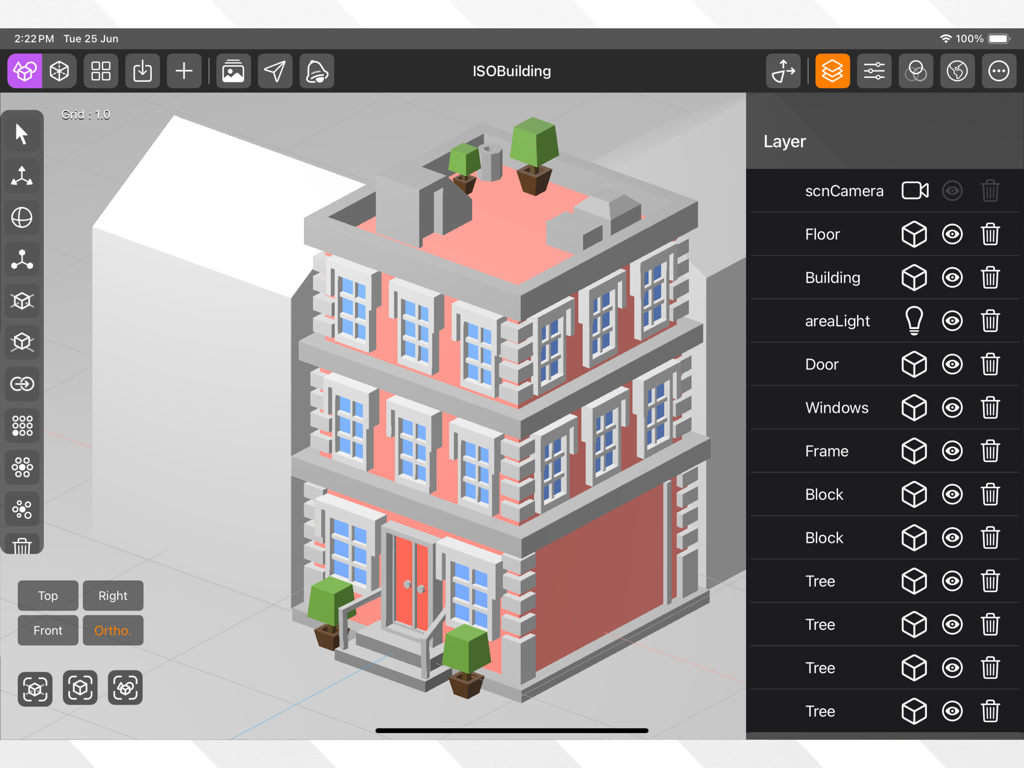Switch to Top view
The width and height of the screenshot is (1024, 768).
[x=47, y=595]
